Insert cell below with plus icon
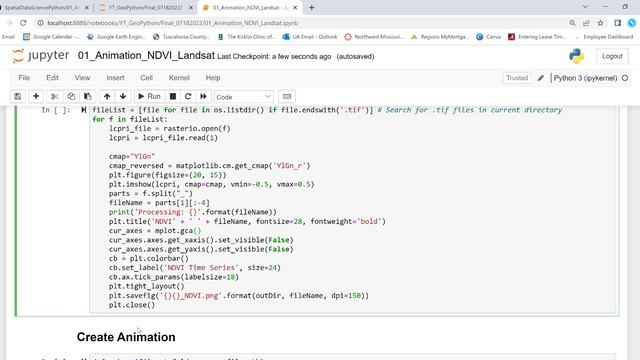The image size is (640, 360). (x=36, y=96)
